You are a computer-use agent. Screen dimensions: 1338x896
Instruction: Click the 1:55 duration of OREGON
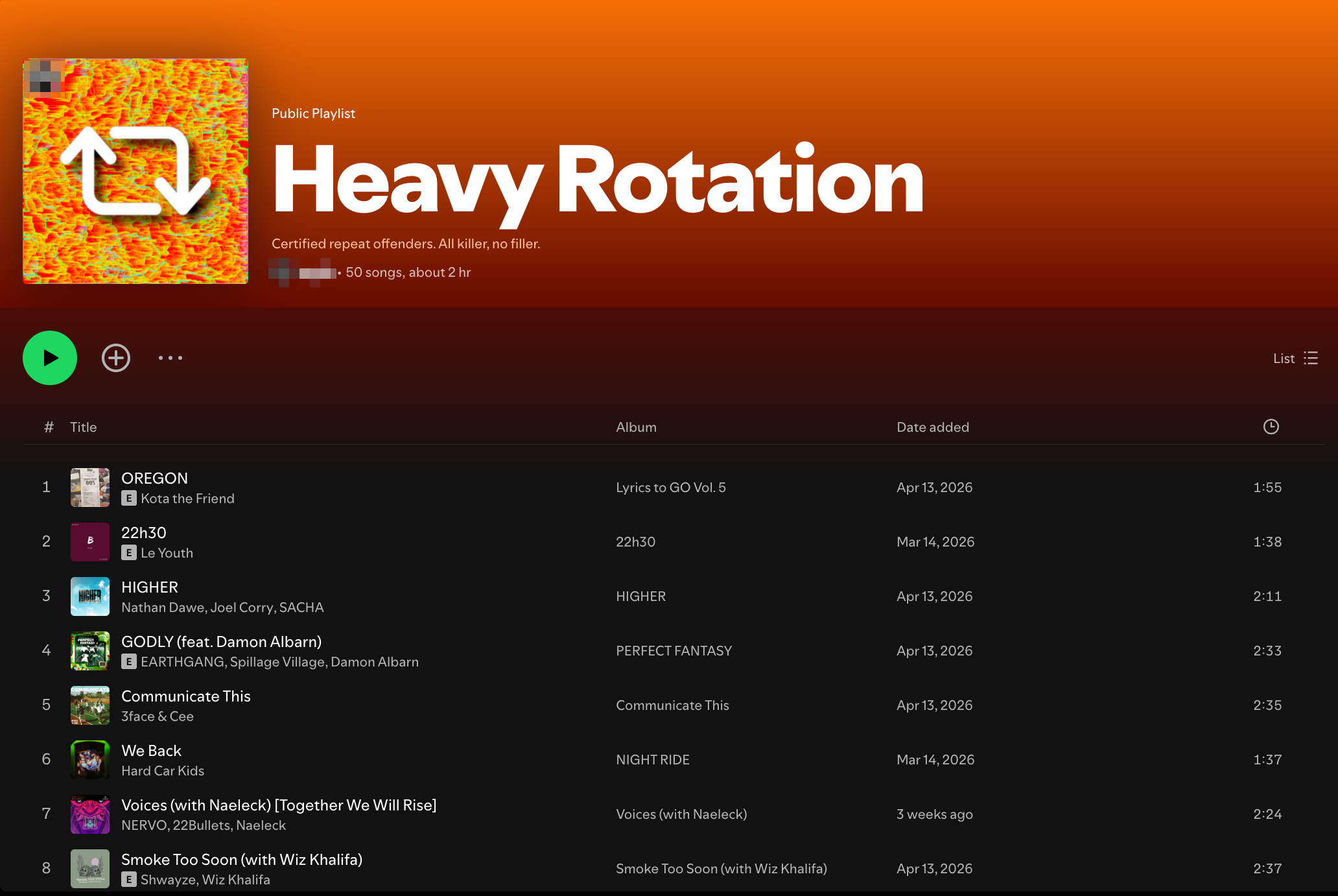(1267, 488)
